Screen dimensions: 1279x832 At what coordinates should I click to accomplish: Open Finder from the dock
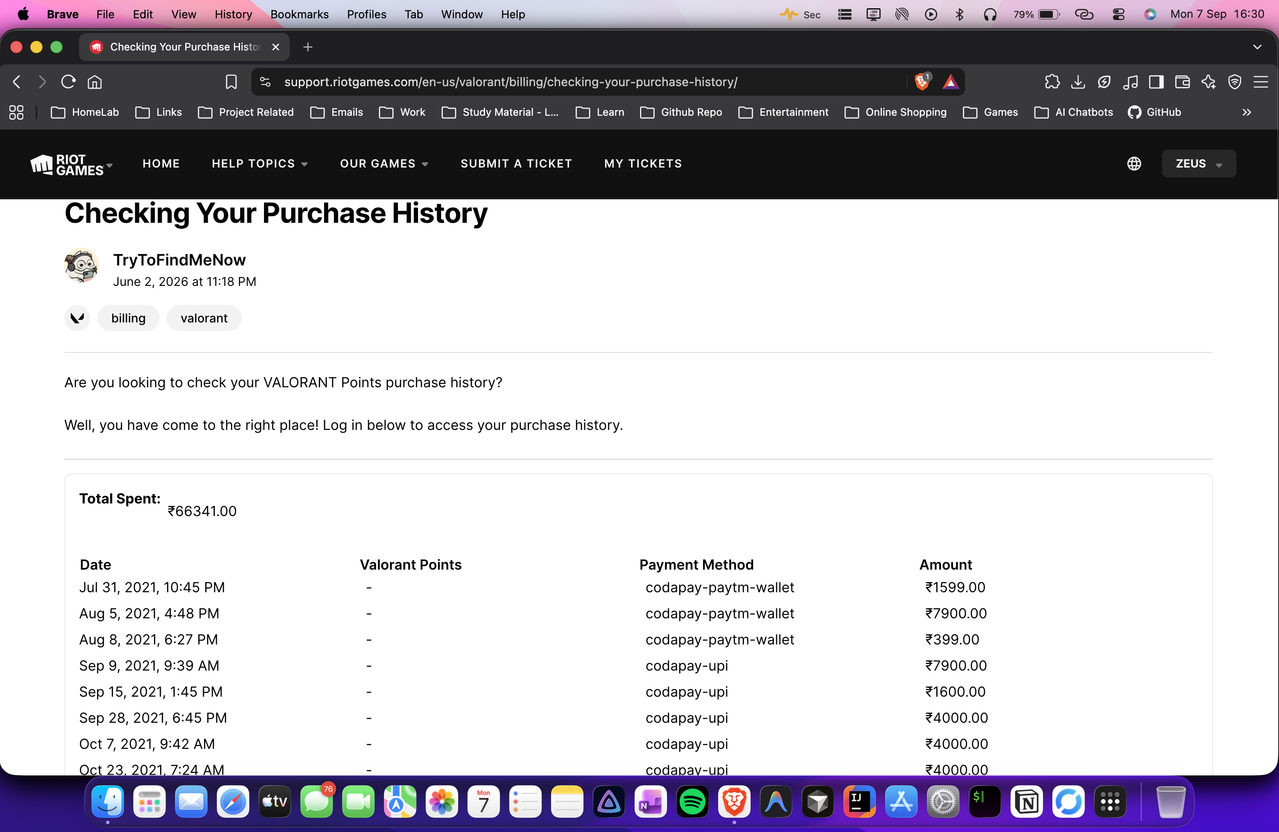point(107,801)
